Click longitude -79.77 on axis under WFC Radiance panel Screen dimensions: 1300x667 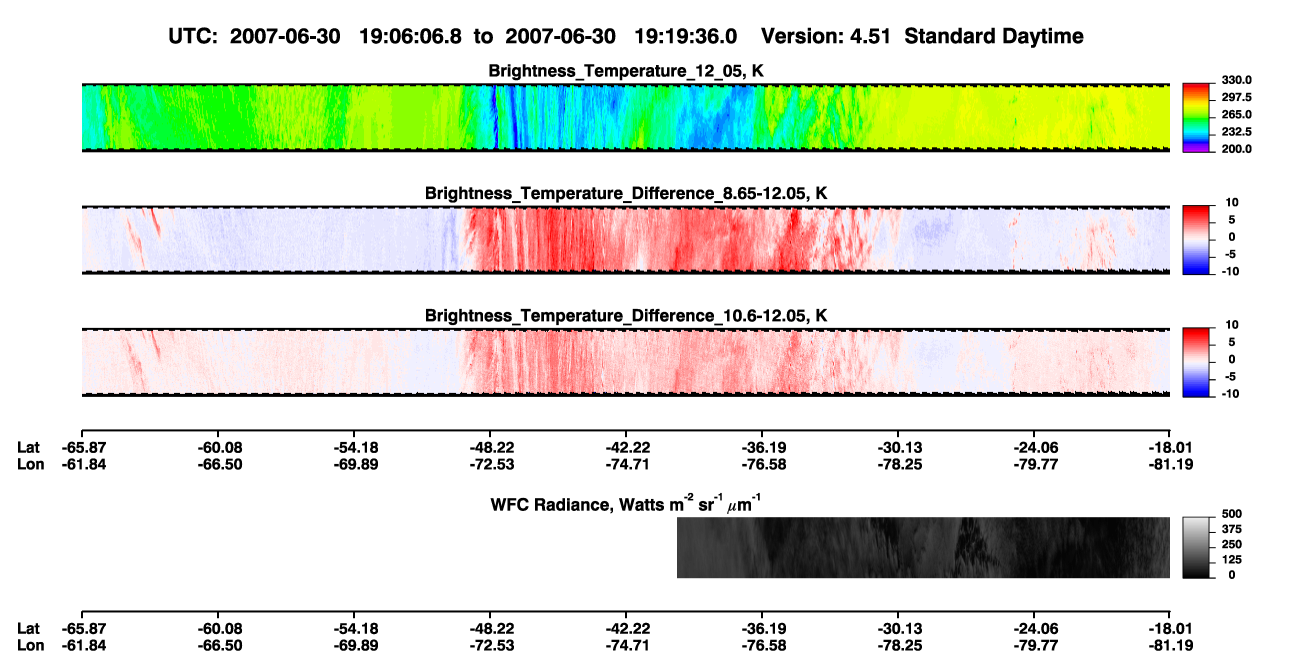[1036, 645]
